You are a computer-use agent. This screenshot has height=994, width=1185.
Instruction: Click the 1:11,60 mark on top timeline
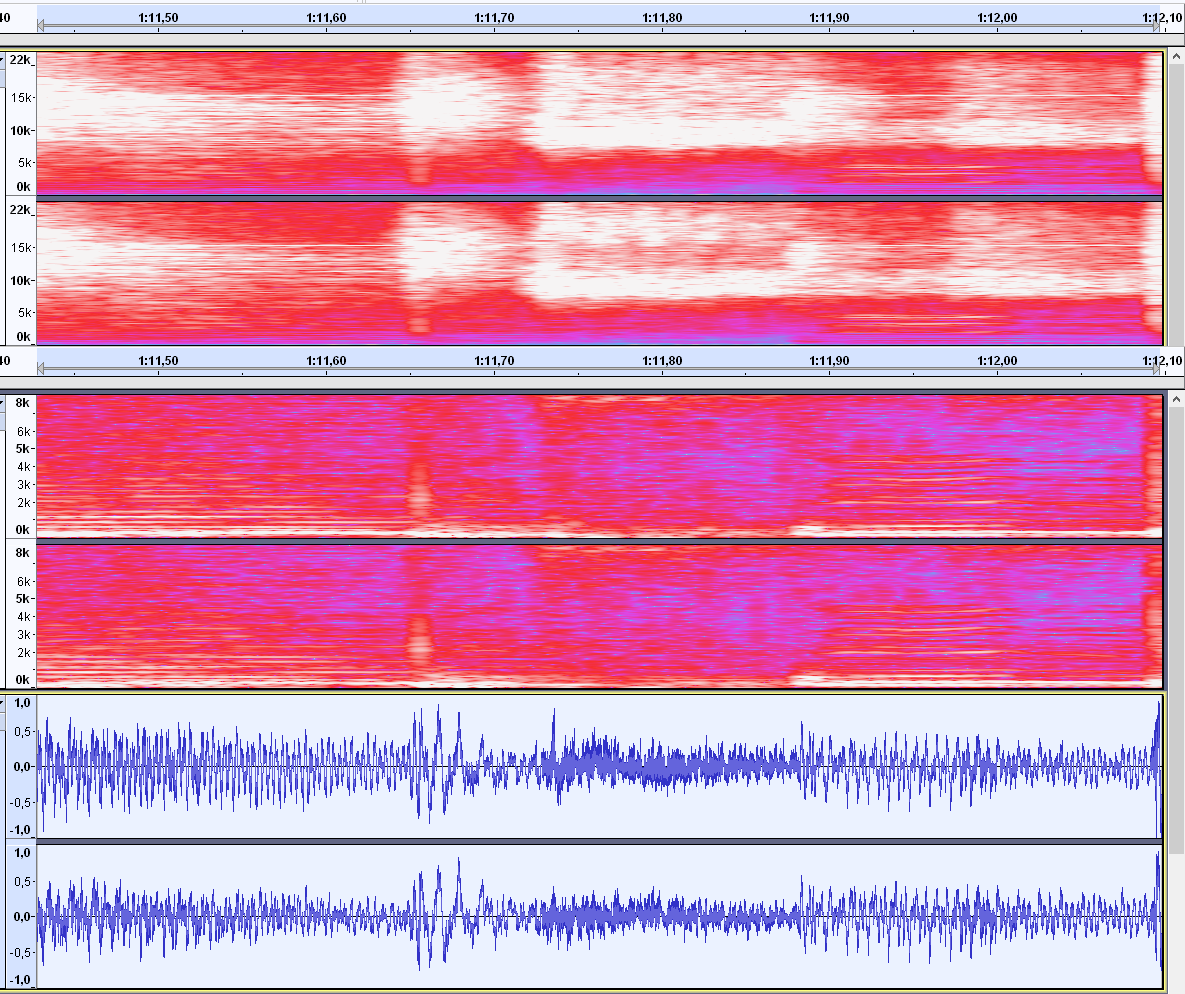[325, 18]
